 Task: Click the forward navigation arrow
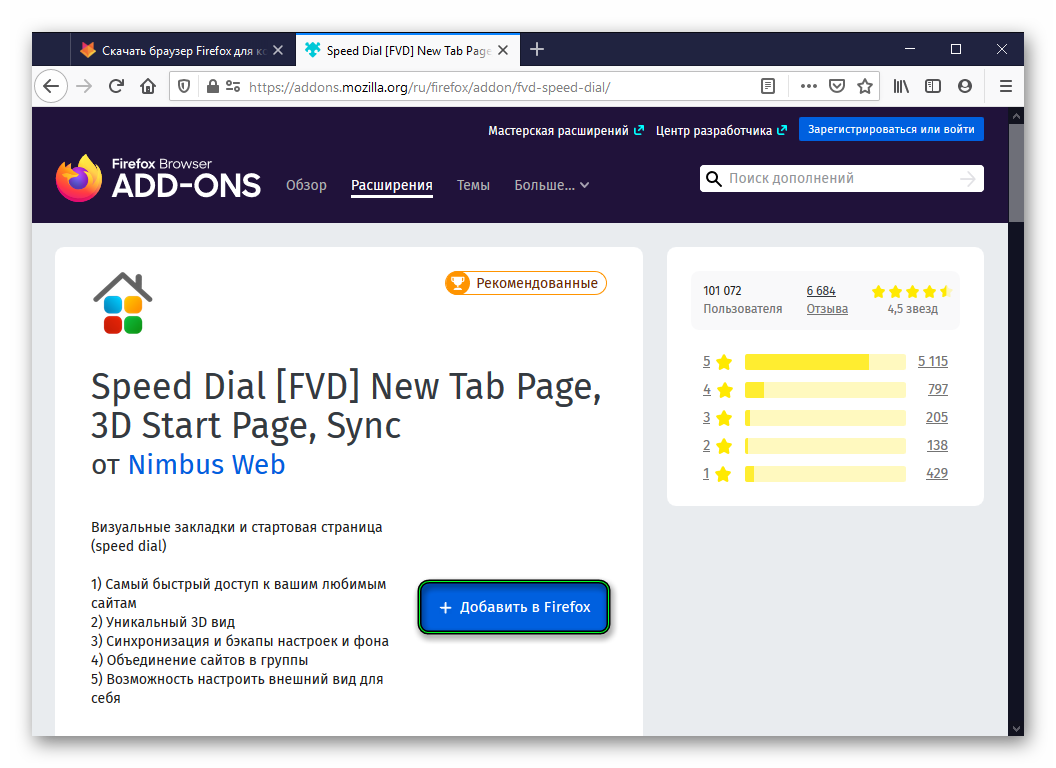click(x=84, y=86)
